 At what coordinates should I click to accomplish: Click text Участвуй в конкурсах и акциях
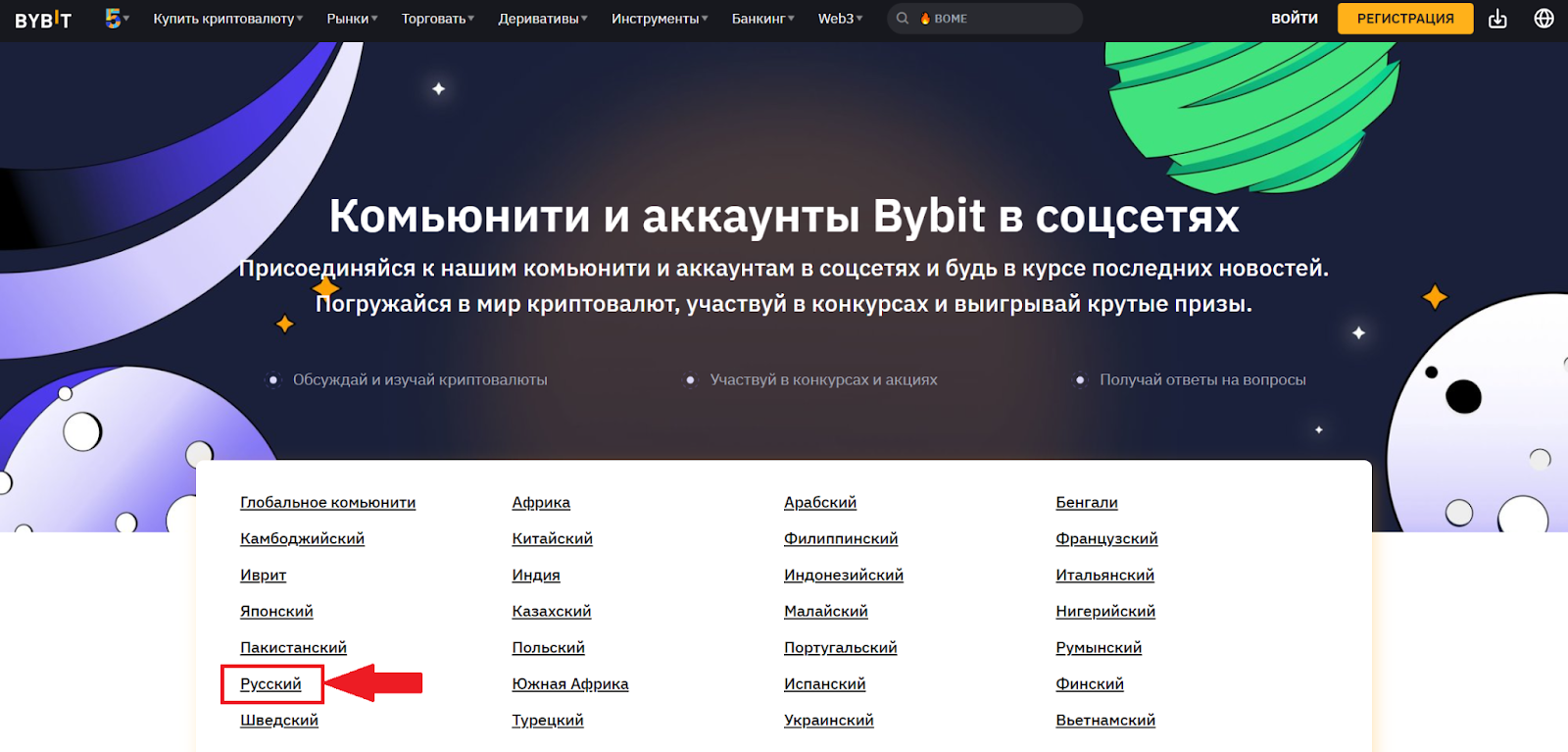[824, 379]
